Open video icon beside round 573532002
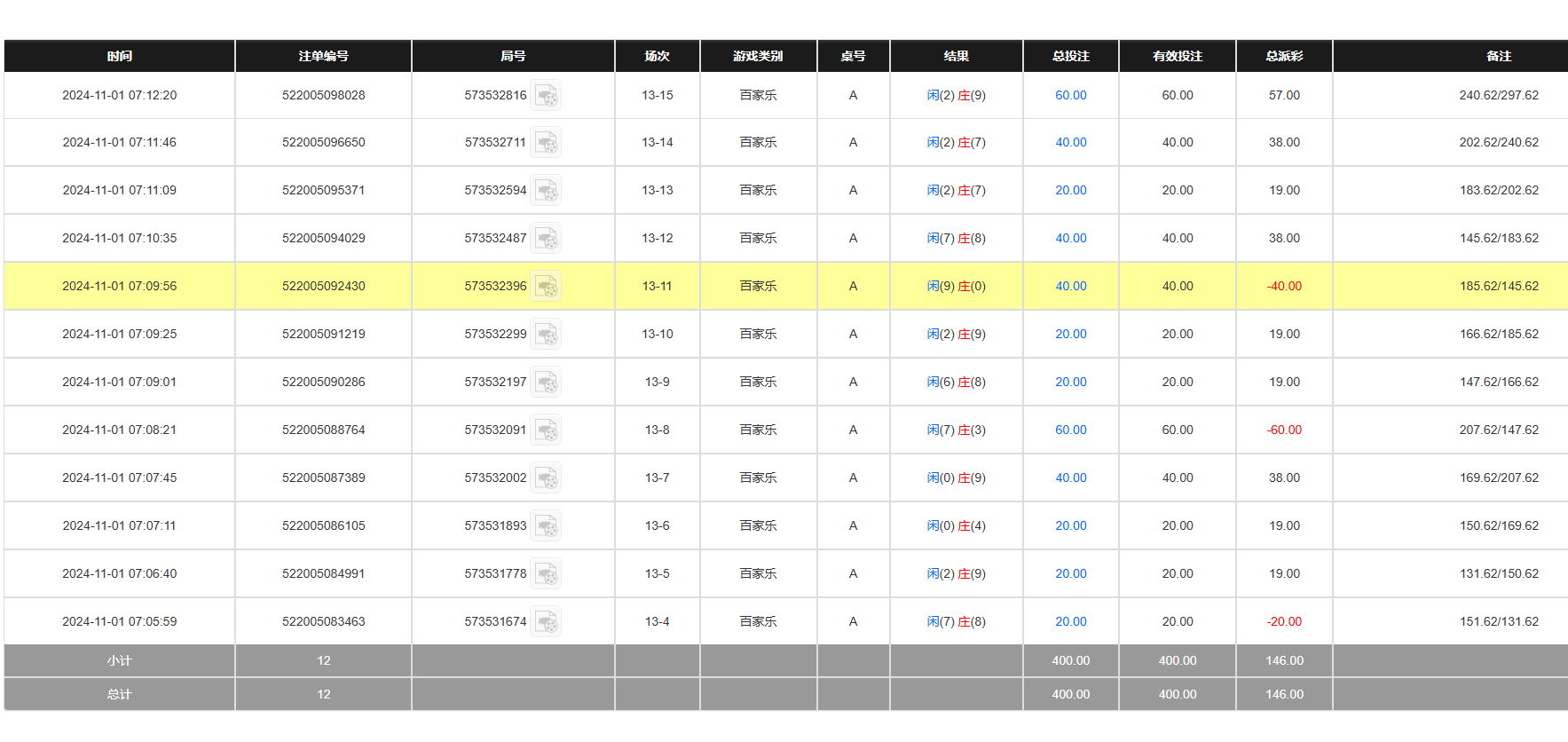The width and height of the screenshot is (1568, 742). (x=546, y=478)
